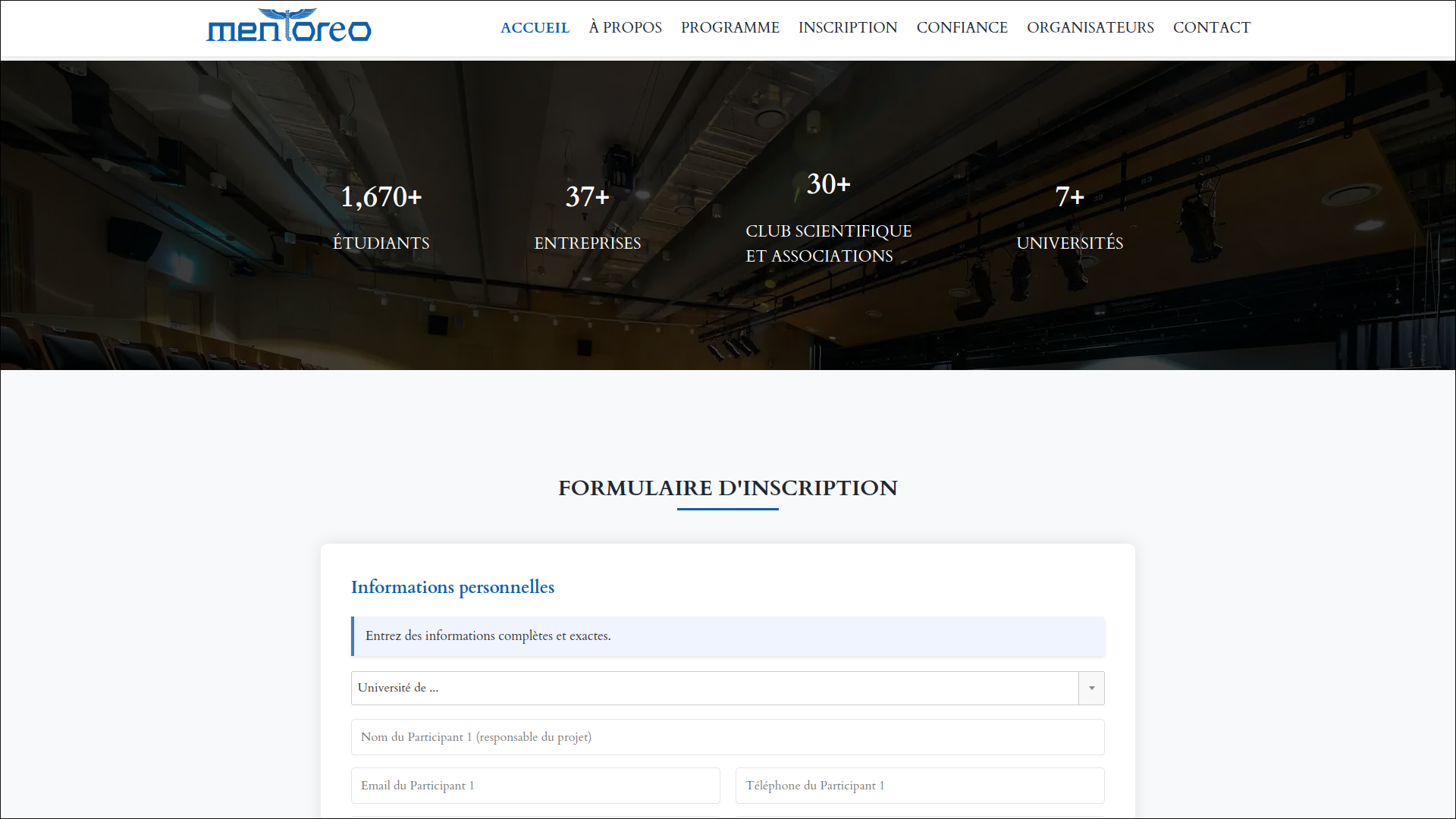The height and width of the screenshot is (819, 1456).
Task: Go to the À Propos section
Action: (x=625, y=28)
